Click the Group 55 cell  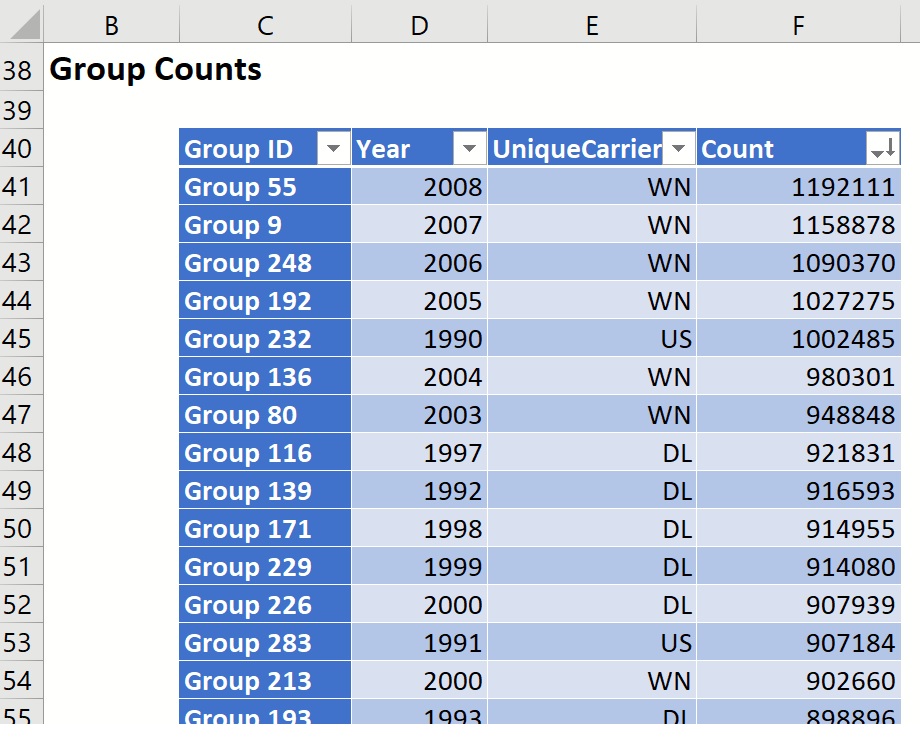pyautogui.click(x=265, y=187)
